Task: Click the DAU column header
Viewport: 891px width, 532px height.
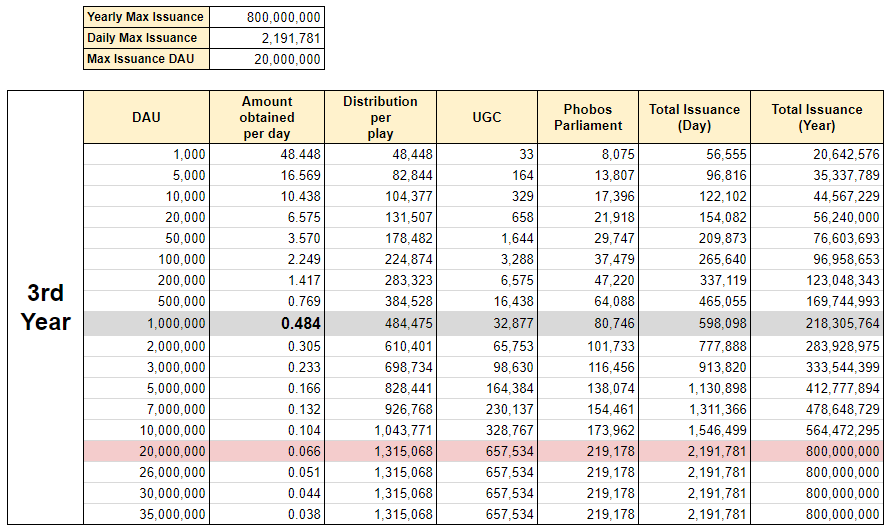Action: coord(146,117)
